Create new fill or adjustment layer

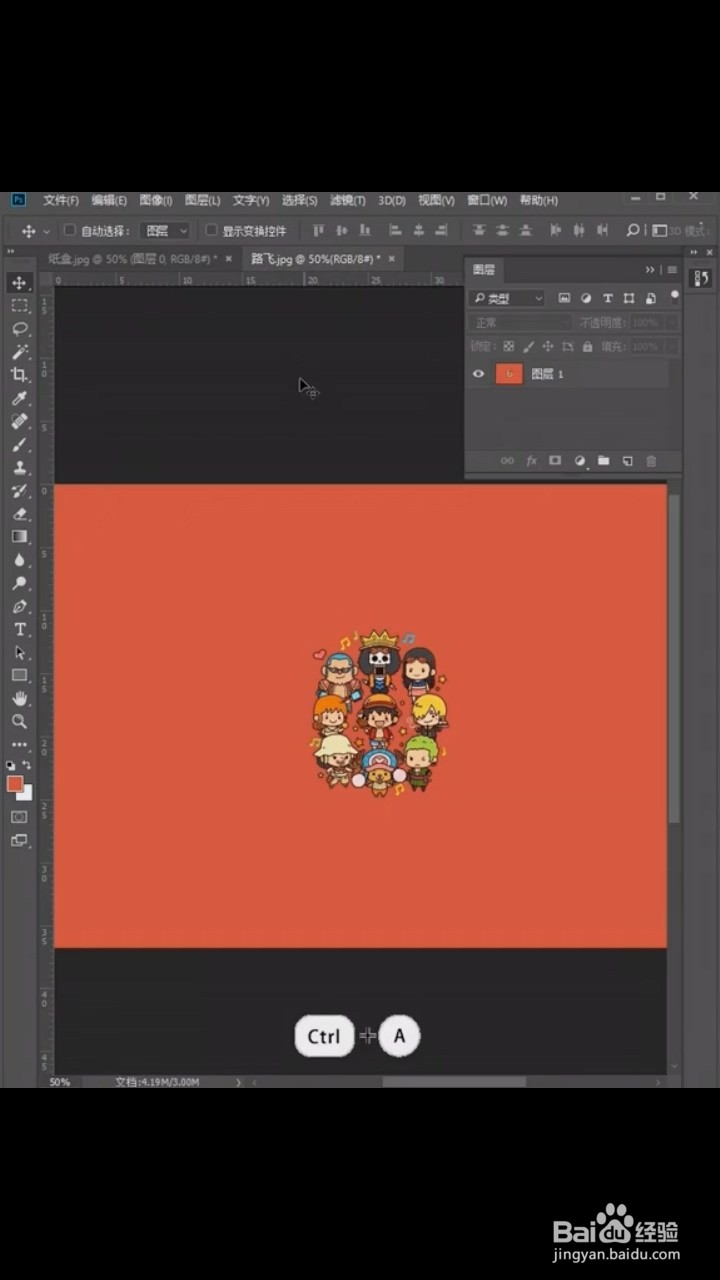pyautogui.click(x=579, y=461)
